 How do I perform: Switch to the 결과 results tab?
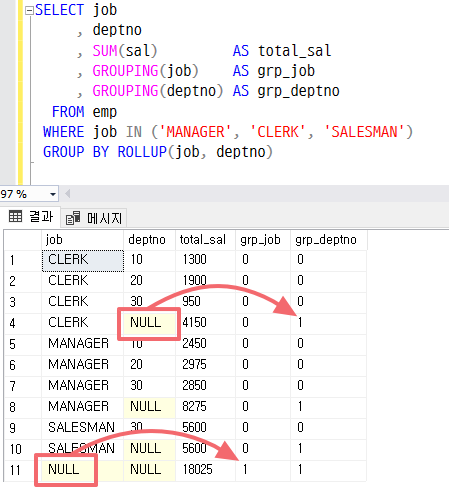[31, 217]
